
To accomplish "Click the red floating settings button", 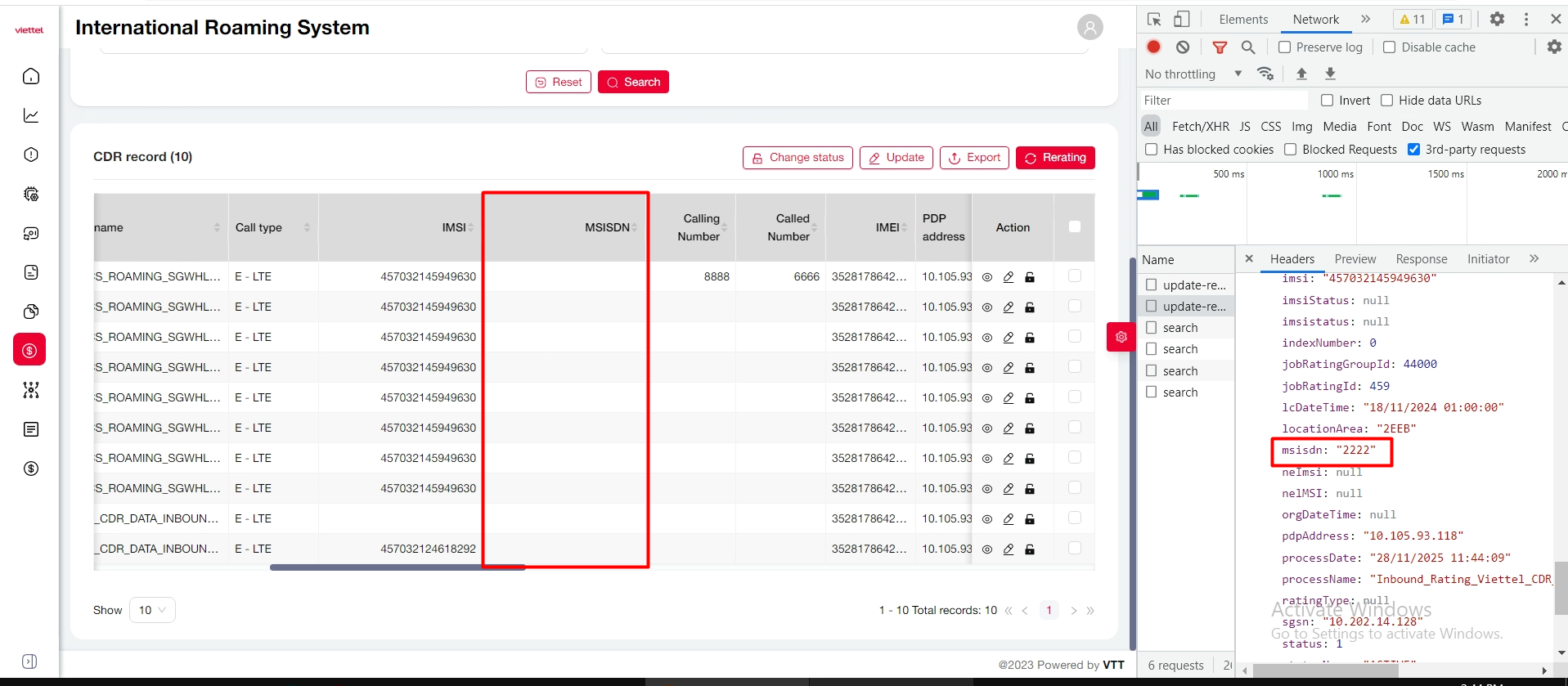I will point(1121,337).
